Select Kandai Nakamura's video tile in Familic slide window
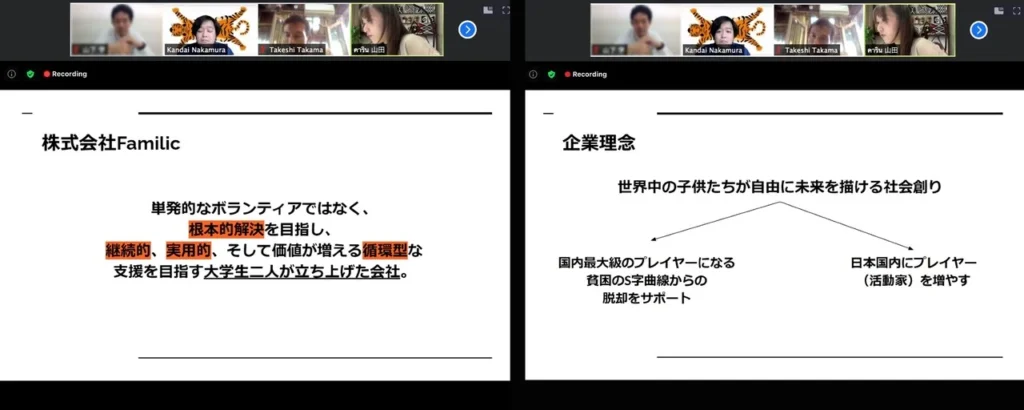 tap(210, 29)
